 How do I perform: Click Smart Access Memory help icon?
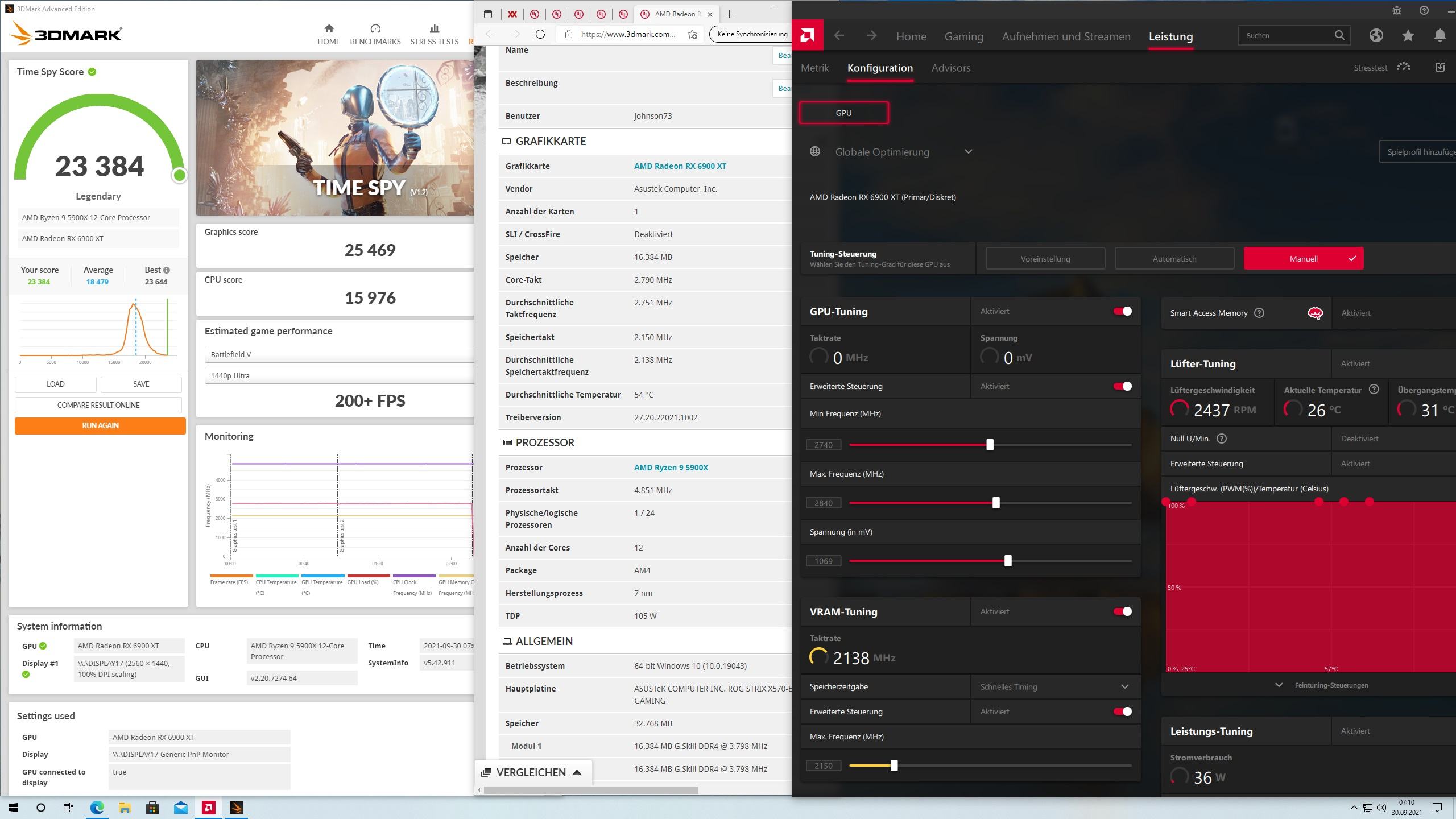[x=1259, y=313]
